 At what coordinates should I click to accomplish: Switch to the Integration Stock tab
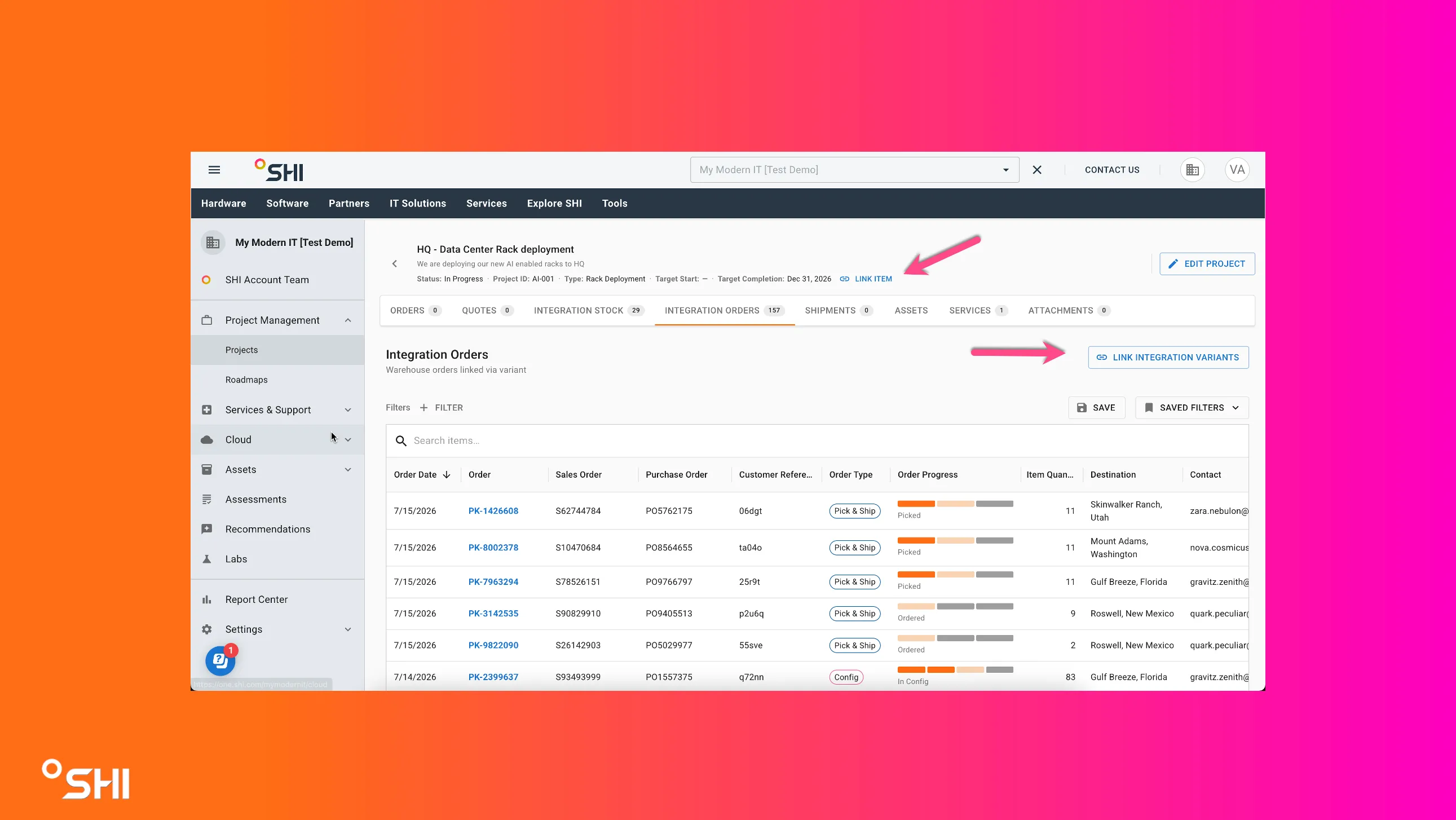coord(588,310)
